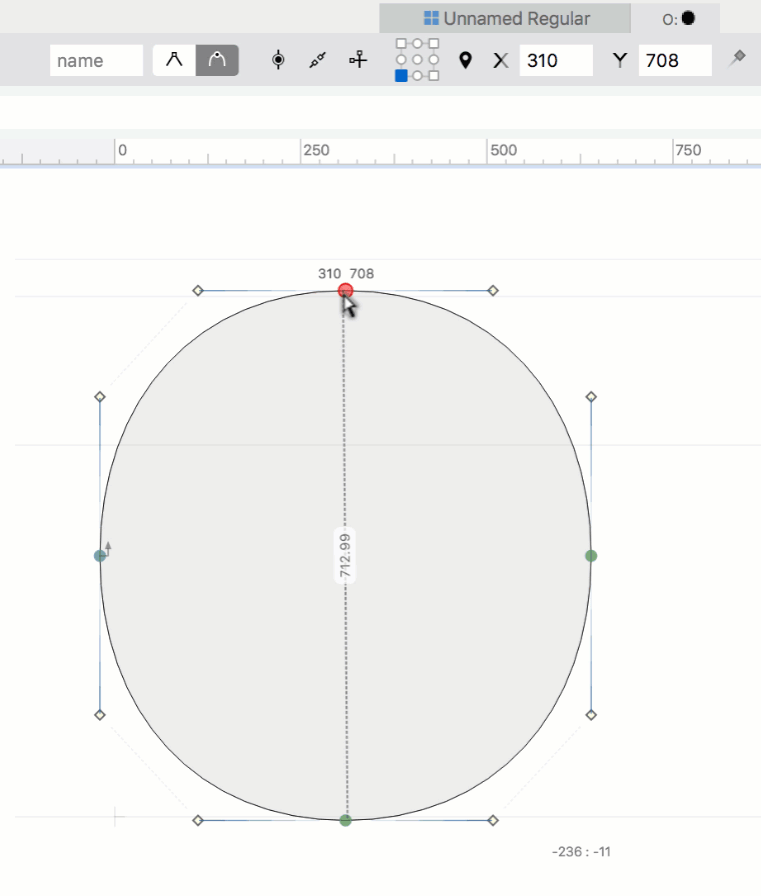Select top-right reference point in origin grid
The width and height of the screenshot is (761, 896).
tap(434, 43)
